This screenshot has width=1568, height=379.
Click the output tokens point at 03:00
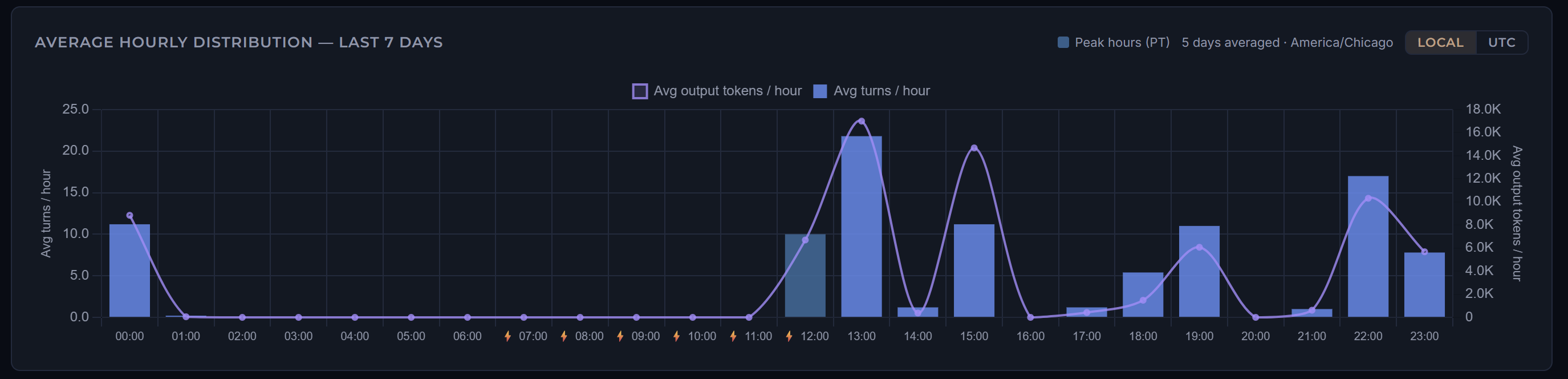(x=298, y=317)
